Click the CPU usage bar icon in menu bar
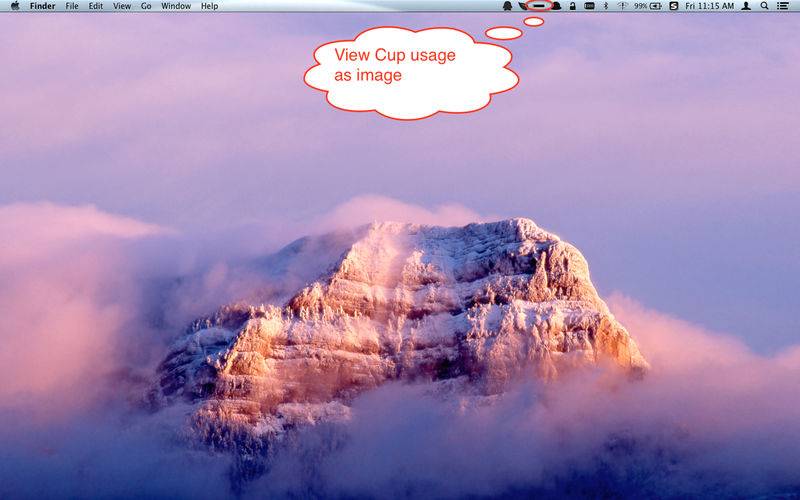Screen dimensions: 800x500 click(538, 6)
